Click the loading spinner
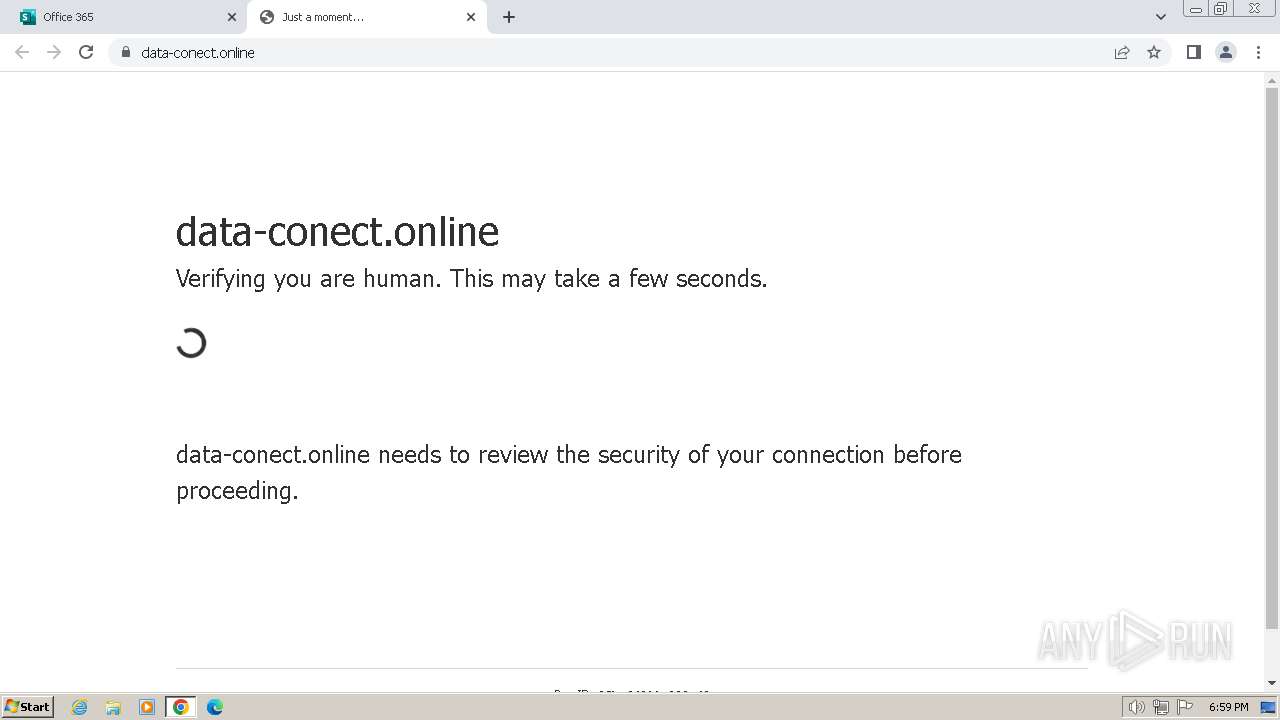 tap(191, 343)
